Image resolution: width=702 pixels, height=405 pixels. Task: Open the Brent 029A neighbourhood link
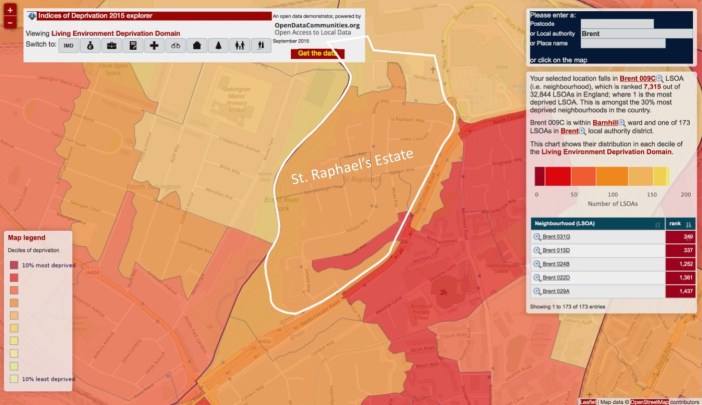(556, 289)
